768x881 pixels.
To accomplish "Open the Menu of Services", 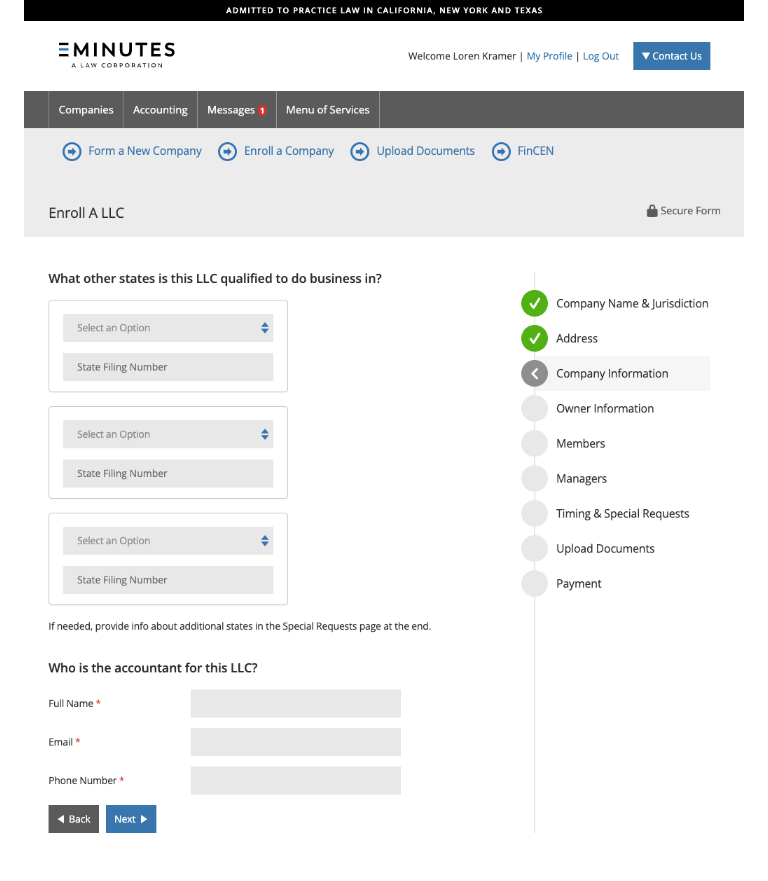I will [x=327, y=109].
